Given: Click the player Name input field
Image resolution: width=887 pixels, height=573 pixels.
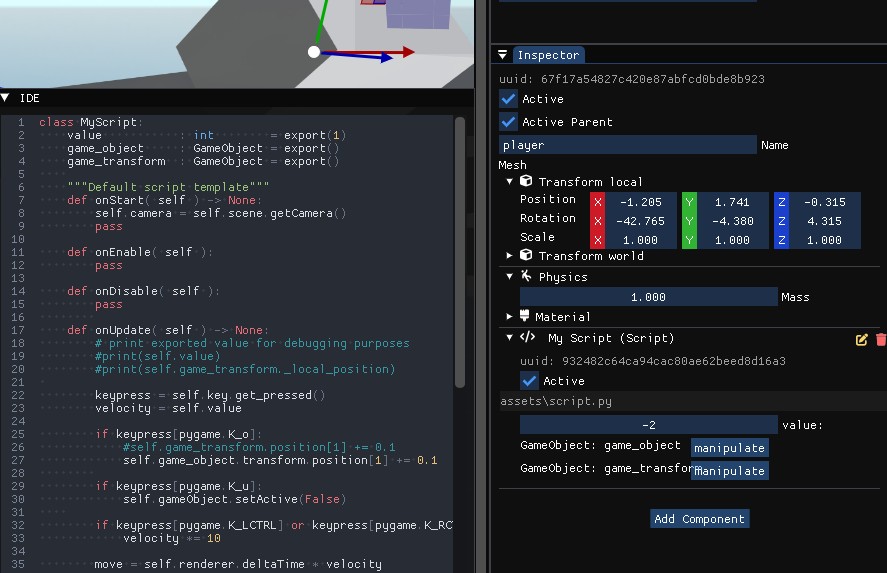Looking at the screenshot, I should point(627,145).
